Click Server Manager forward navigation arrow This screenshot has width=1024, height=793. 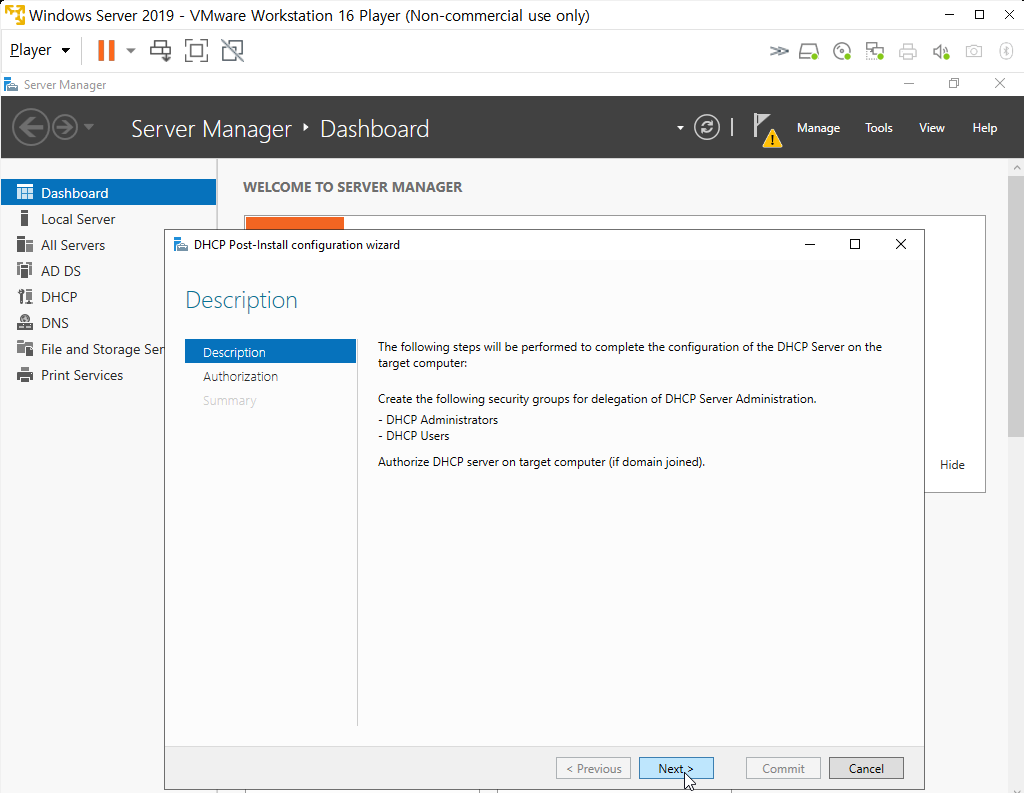(65, 127)
